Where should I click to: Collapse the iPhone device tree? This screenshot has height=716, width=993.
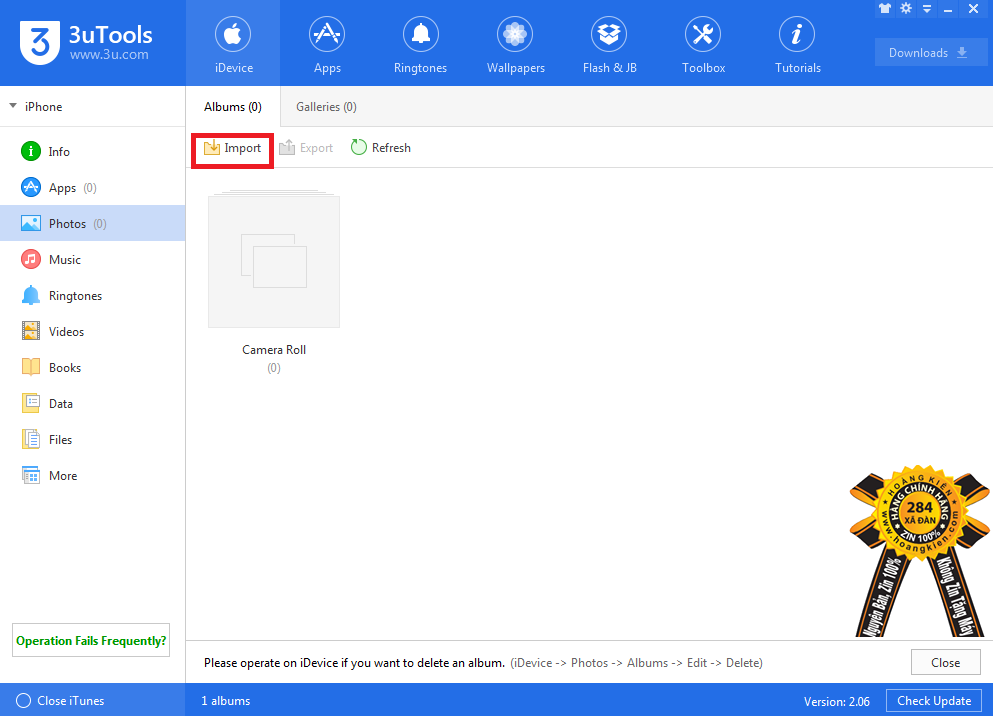point(13,106)
